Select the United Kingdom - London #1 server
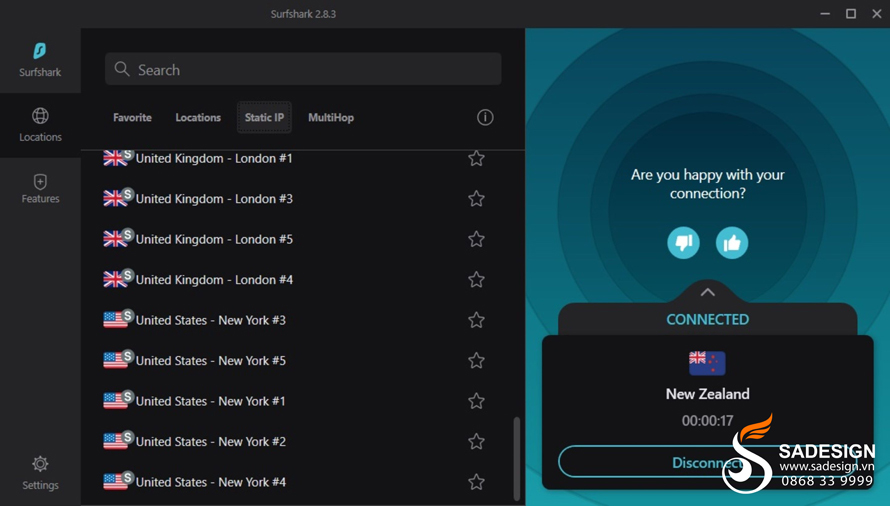 (x=303, y=158)
